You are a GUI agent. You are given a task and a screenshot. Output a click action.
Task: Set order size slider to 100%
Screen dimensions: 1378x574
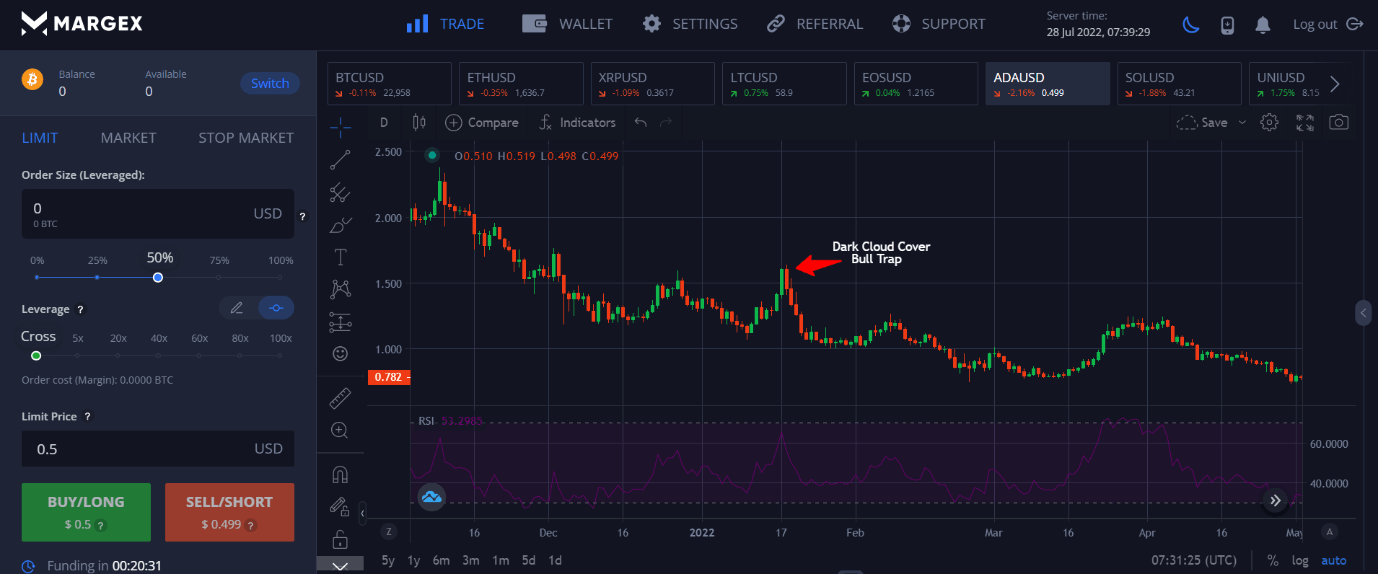pyautogui.click(x=280, y=277)
